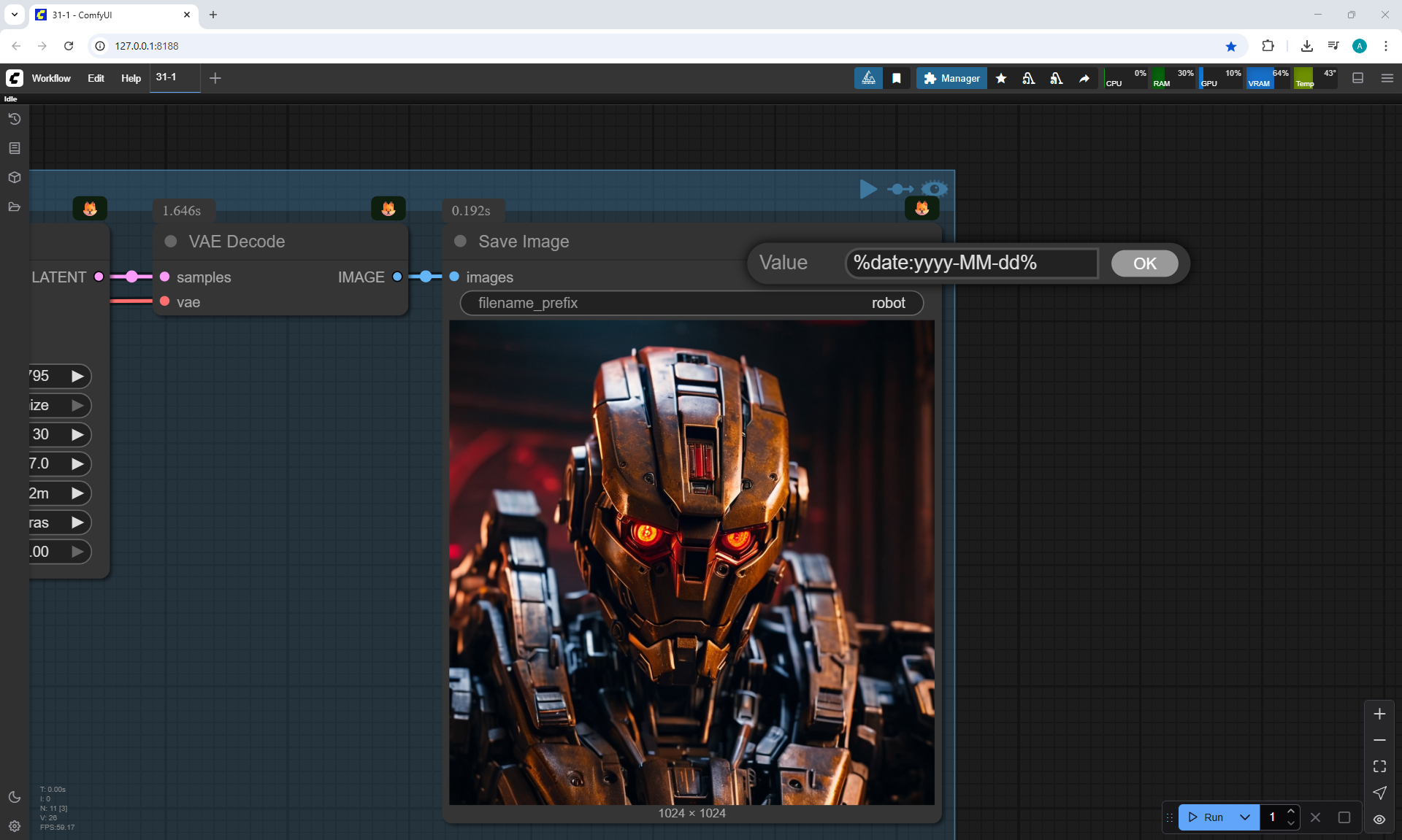This screenshot has height=840, width=1402.
Task: Open the queue history sidebar icon
Action: point(14,119)
